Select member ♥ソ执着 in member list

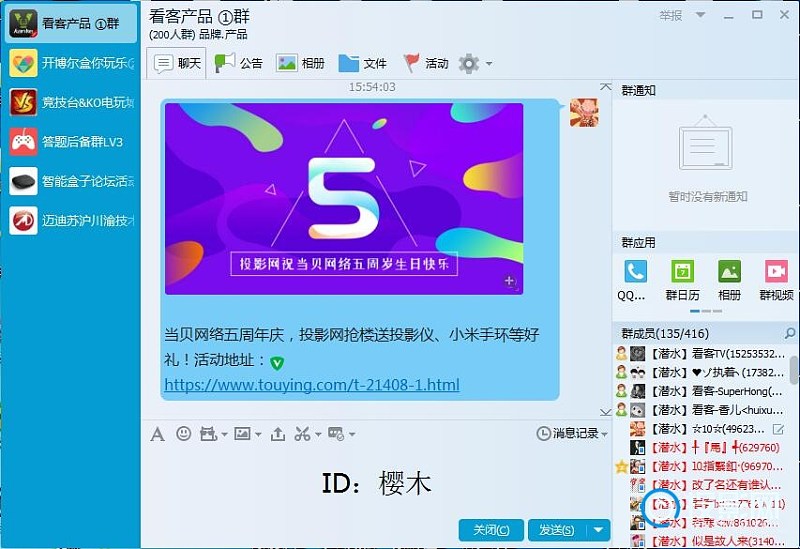[701, 372]
